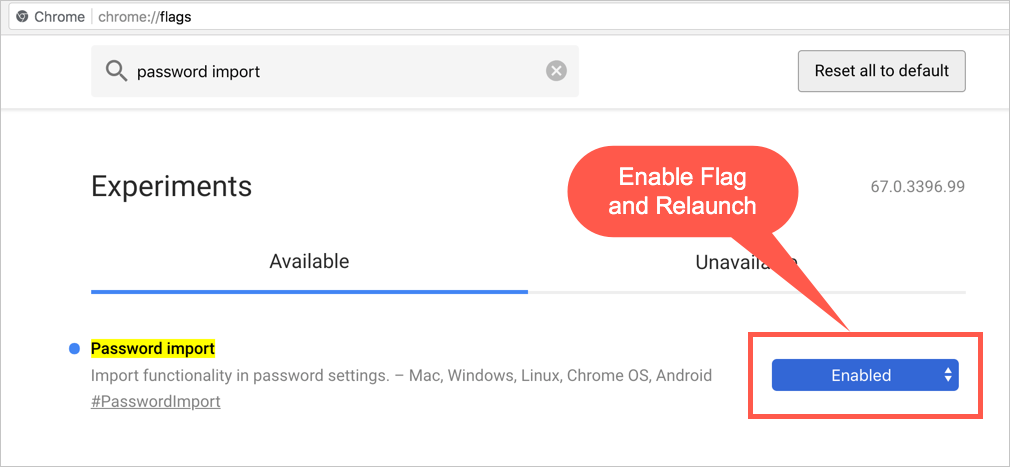This screenshot has width=1010, height=467.
Task: Click the red Enable Flag and Relaunch callout
Action: click(683, 193)
